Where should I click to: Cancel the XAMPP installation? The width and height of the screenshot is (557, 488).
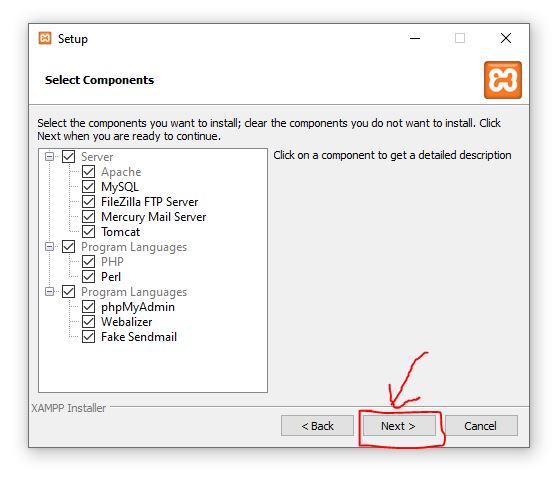tap(481, 425)
